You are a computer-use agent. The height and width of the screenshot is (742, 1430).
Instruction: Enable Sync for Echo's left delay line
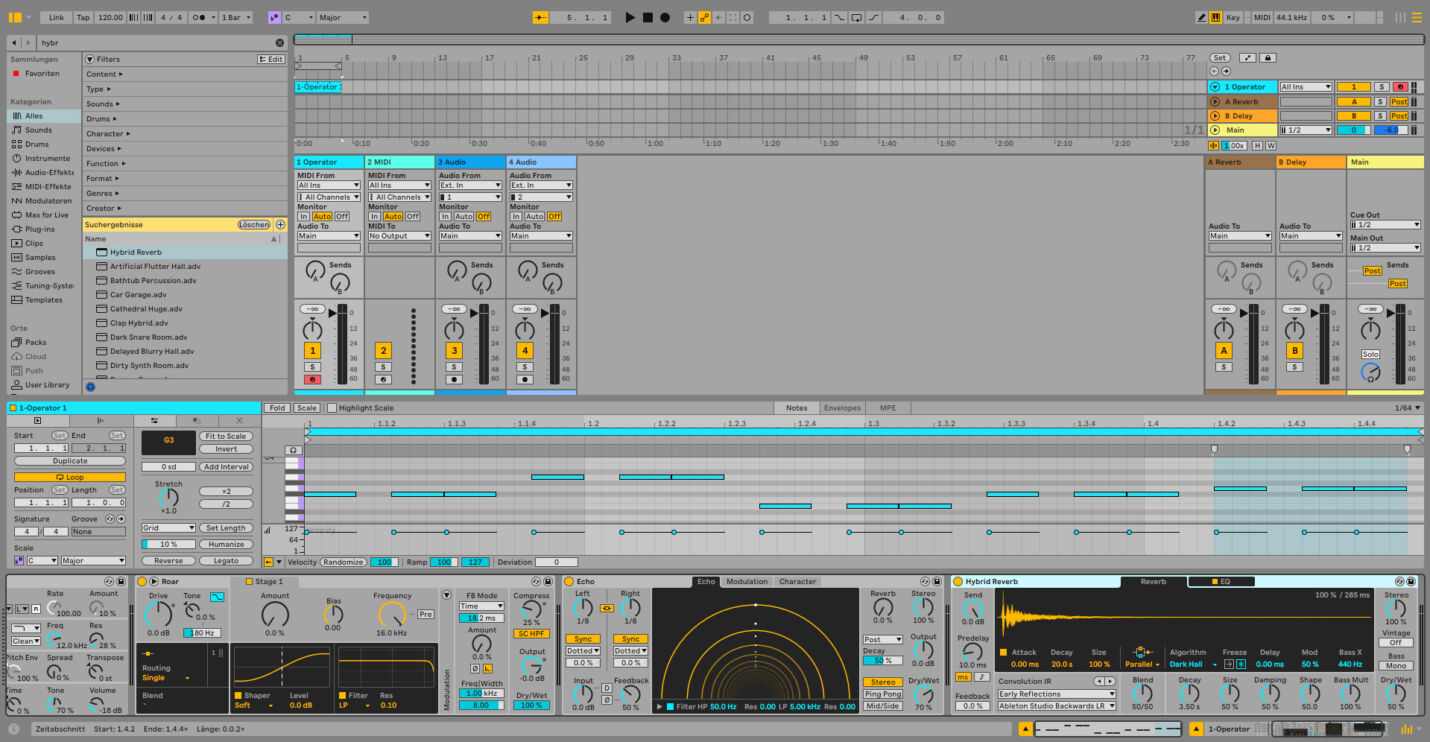tap(583, 638)
